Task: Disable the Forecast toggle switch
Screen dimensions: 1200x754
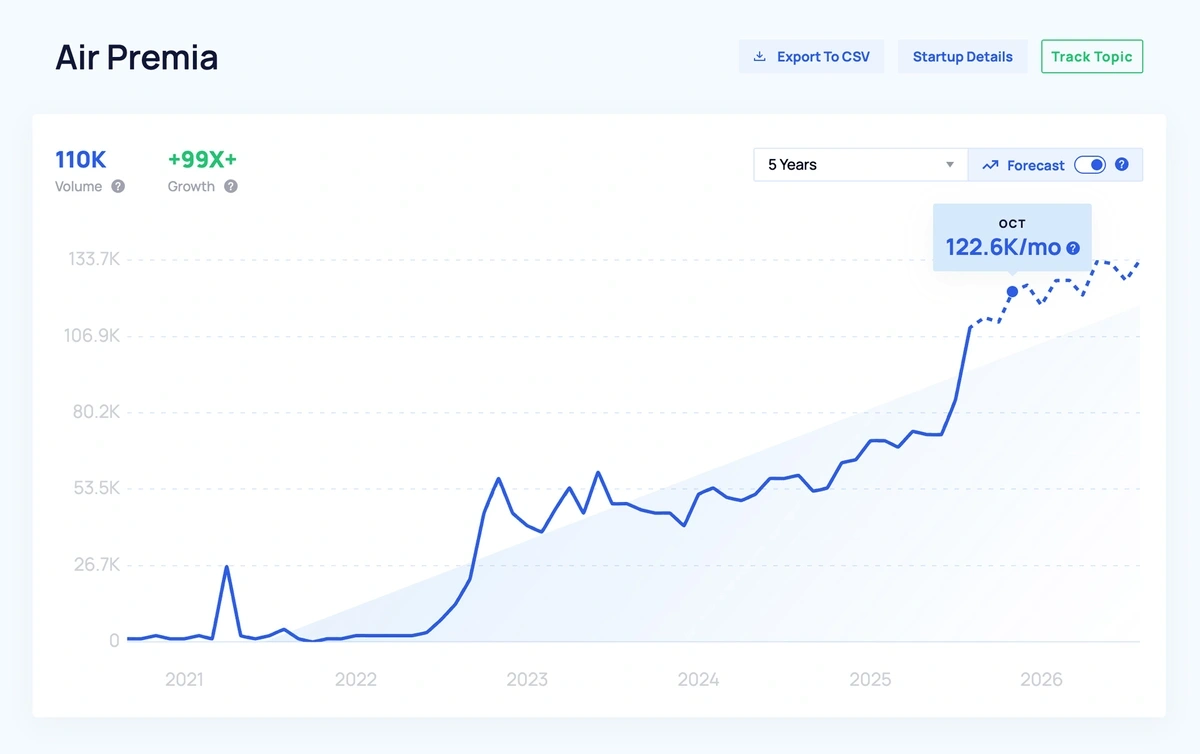Action: click(x=1090, y=164)
